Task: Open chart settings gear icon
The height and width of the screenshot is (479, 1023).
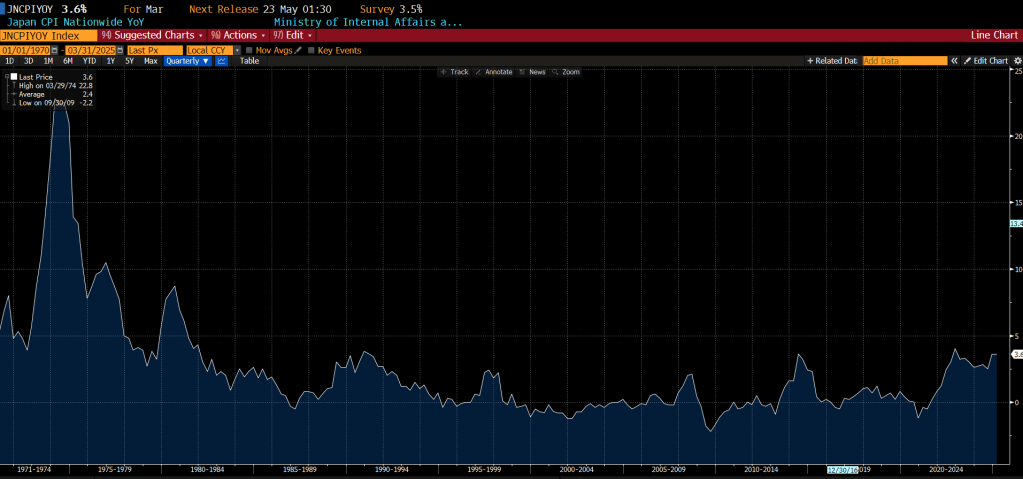Action: tap(1016, 61)
